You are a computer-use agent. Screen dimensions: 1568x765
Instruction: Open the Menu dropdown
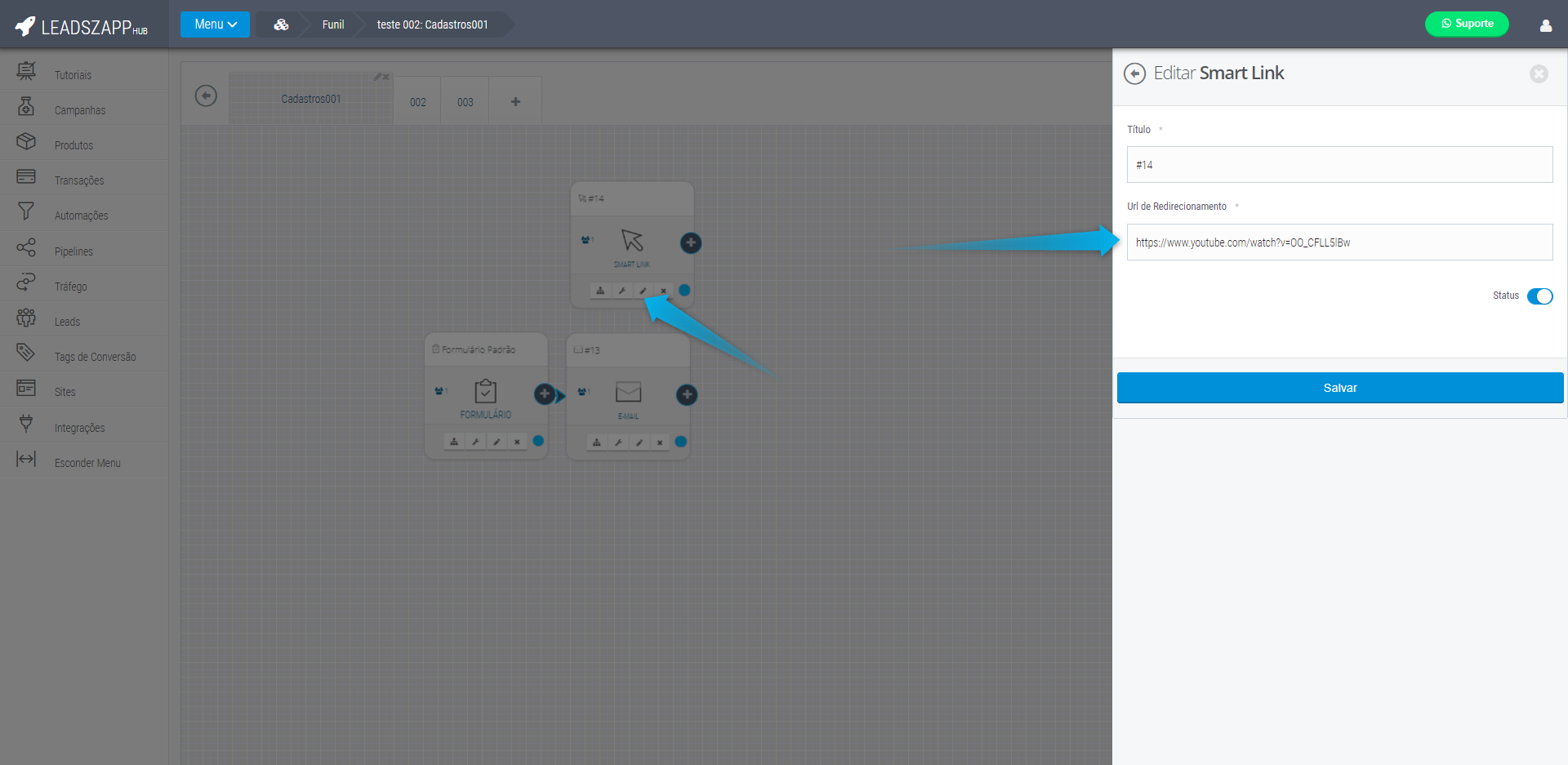(215, 24)
